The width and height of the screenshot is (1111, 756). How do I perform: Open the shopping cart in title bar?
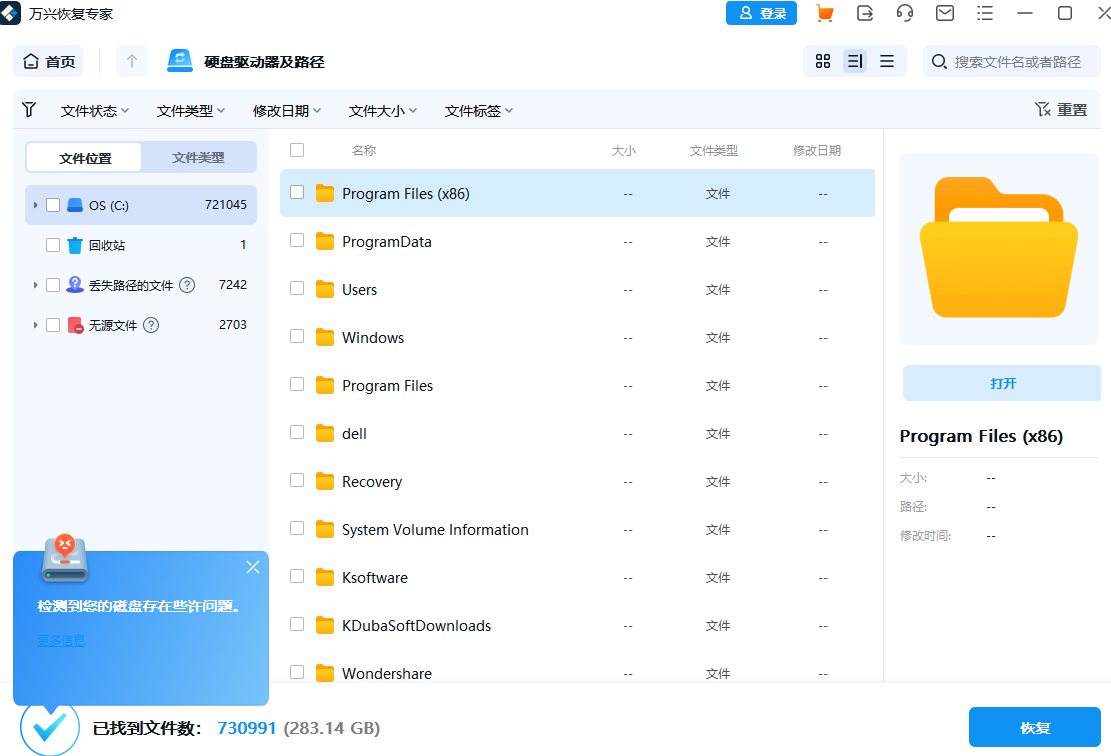tap(824, 13)
